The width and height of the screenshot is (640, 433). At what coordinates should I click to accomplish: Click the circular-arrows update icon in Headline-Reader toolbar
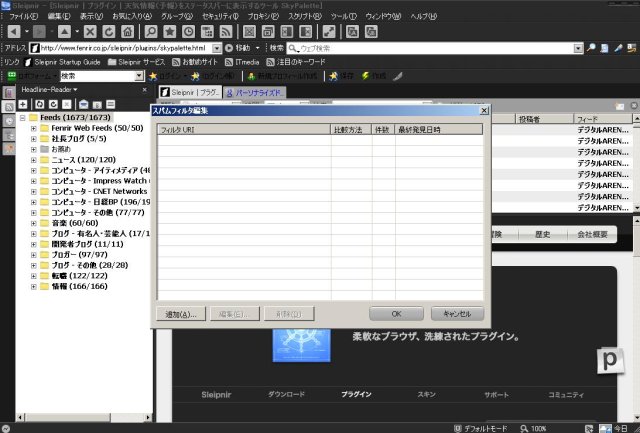point(40,104)
